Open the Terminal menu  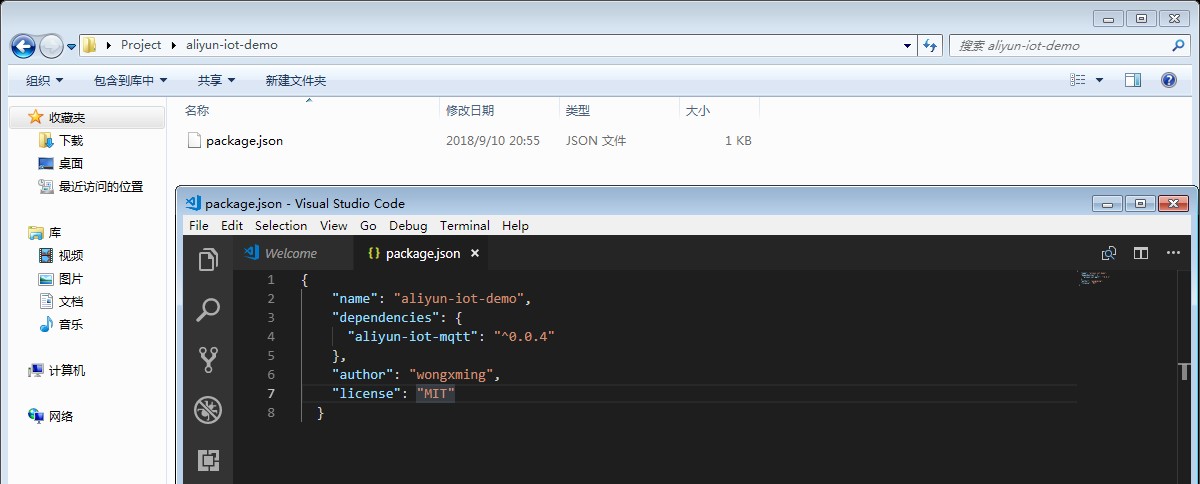pos(465,226)
